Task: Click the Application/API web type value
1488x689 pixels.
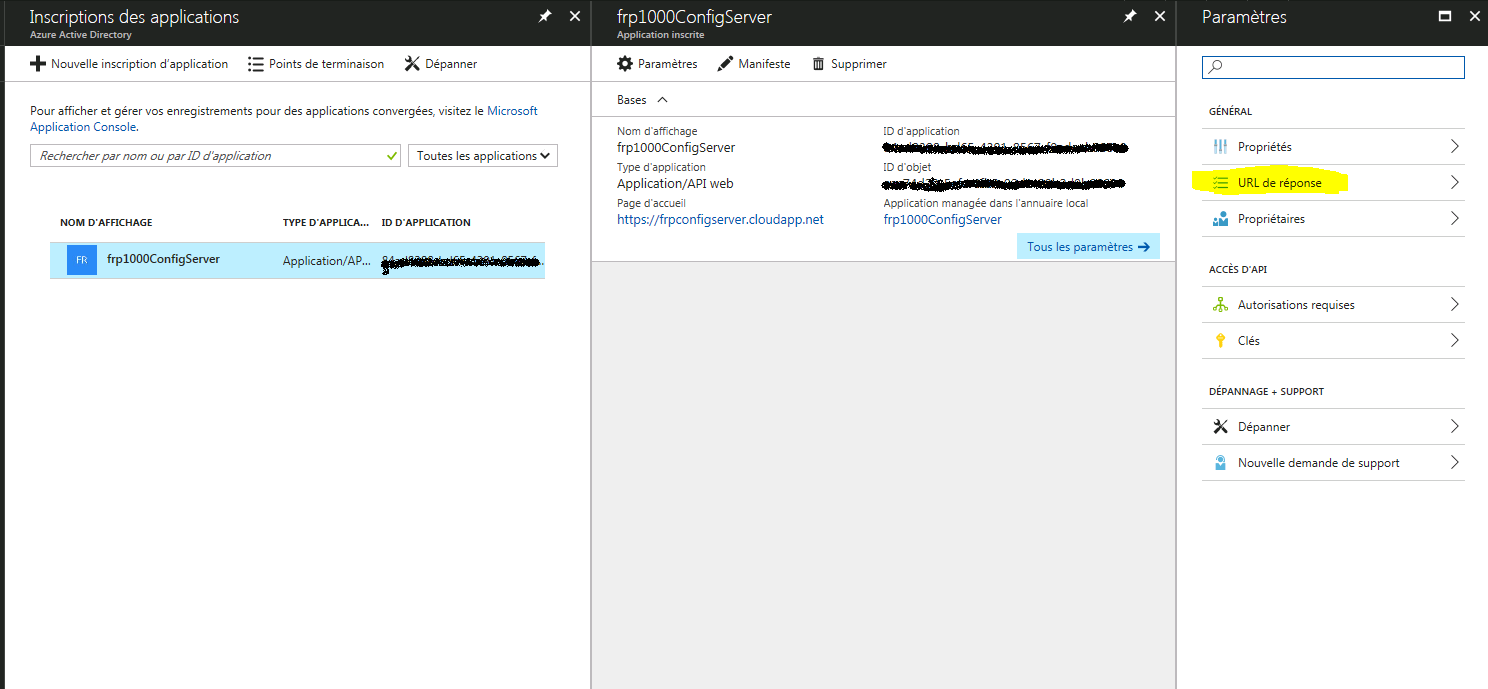Action: pos(675,183)
